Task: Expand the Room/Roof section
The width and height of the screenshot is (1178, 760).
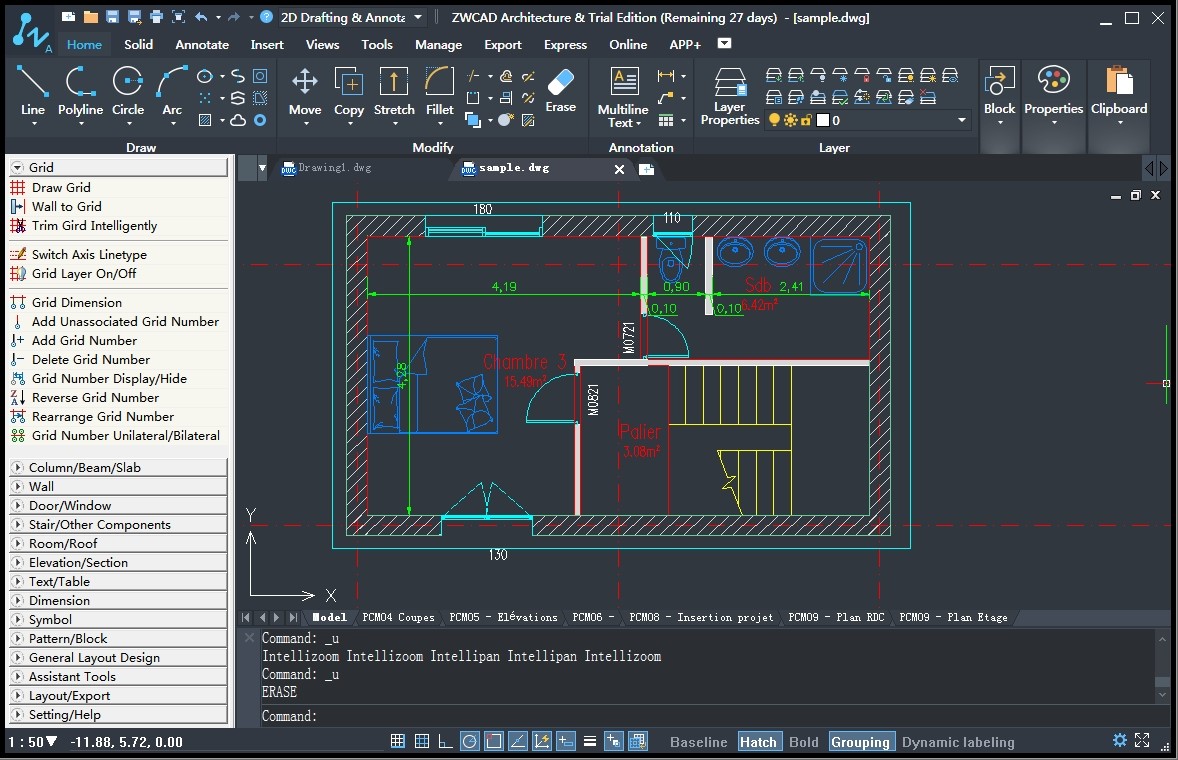Action: click(x=117, y=543)
